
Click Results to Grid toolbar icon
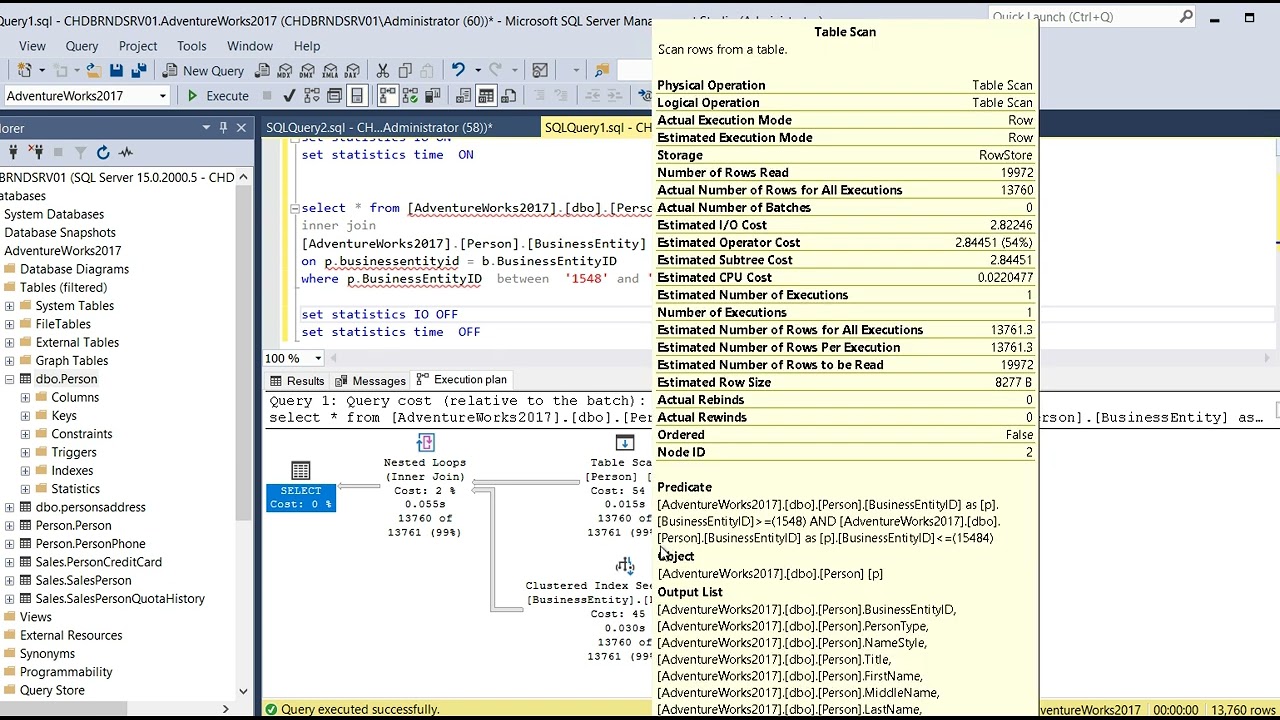pyautogui.click(x=486, y=96)
